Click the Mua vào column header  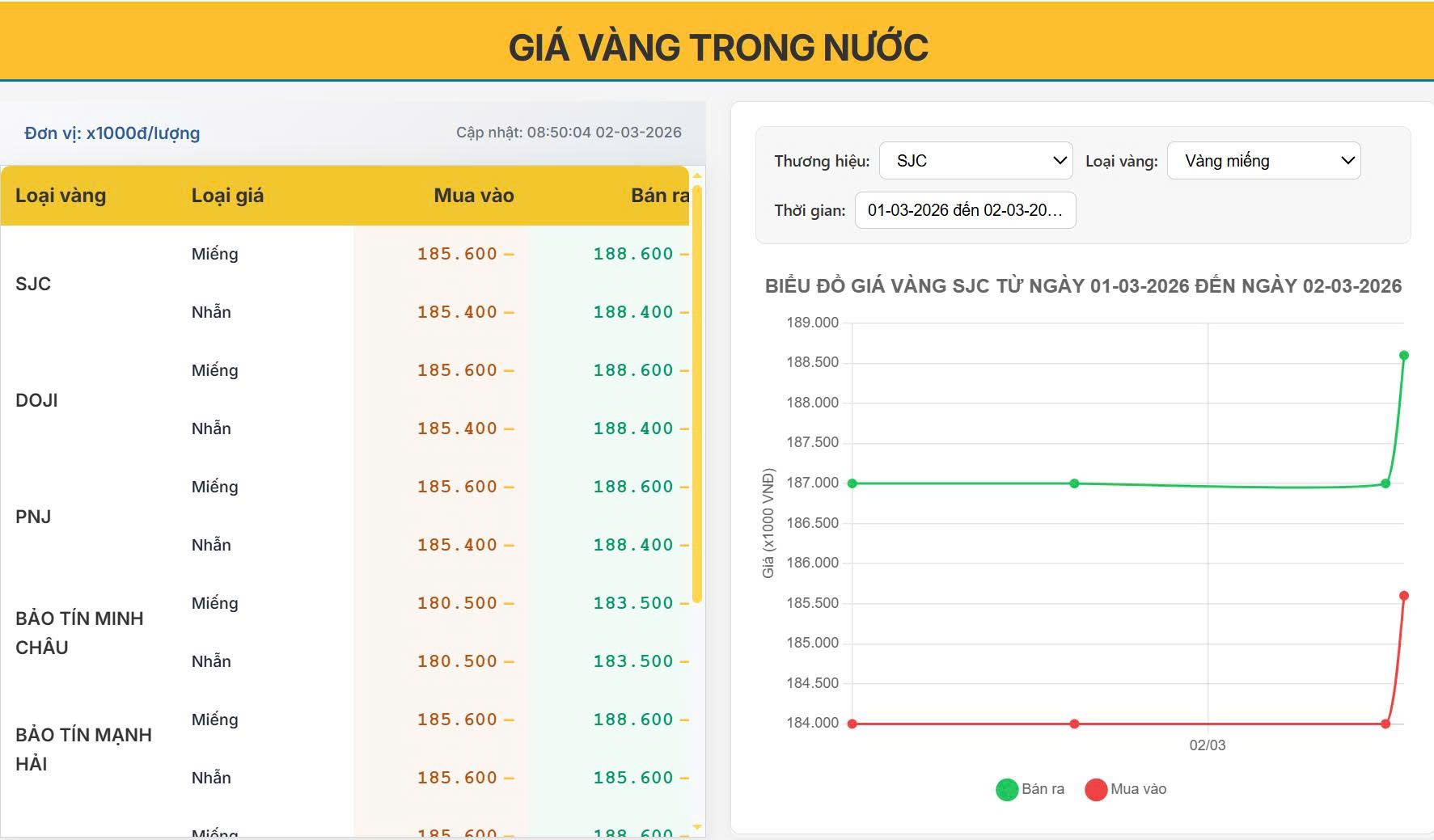pyautogui.click(x=474, y=196)
